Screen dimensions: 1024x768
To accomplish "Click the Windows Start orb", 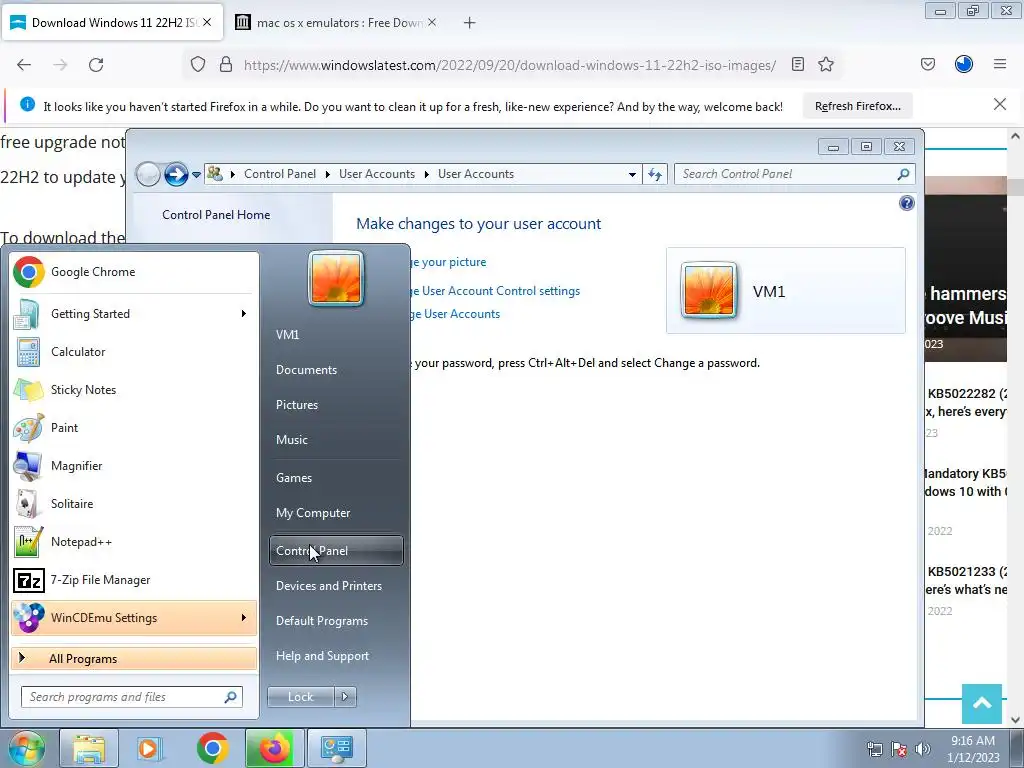I will (x=25, y=748).
